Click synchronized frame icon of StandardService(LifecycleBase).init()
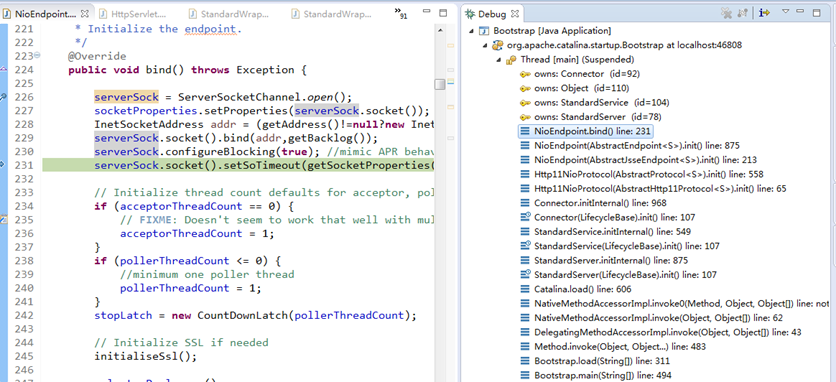Screen dimensions: 836x382 coord(525,245)
